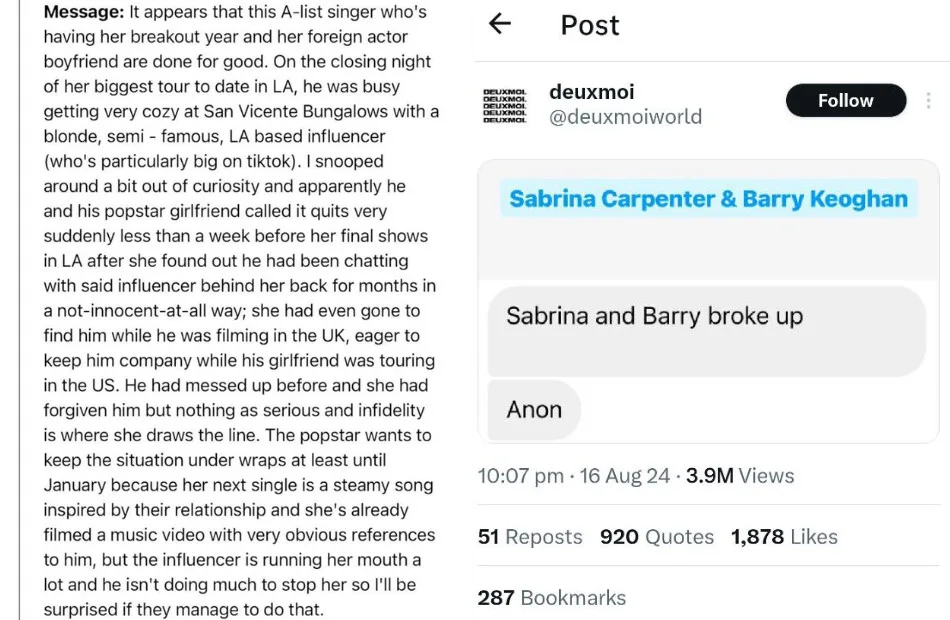Click the 16 Aug 24 date
The image size is (950, 620).
pos(625,476)
